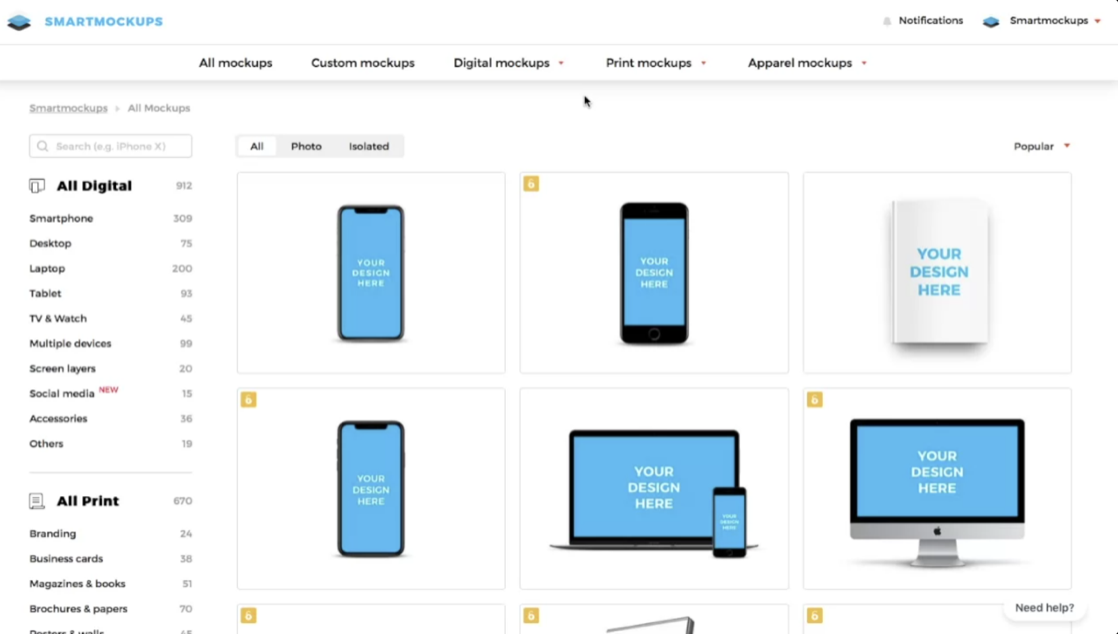The width and height of the screenshot is (1118, 634).
Task: Click the Need help? button
Action: click(1045, 608)
